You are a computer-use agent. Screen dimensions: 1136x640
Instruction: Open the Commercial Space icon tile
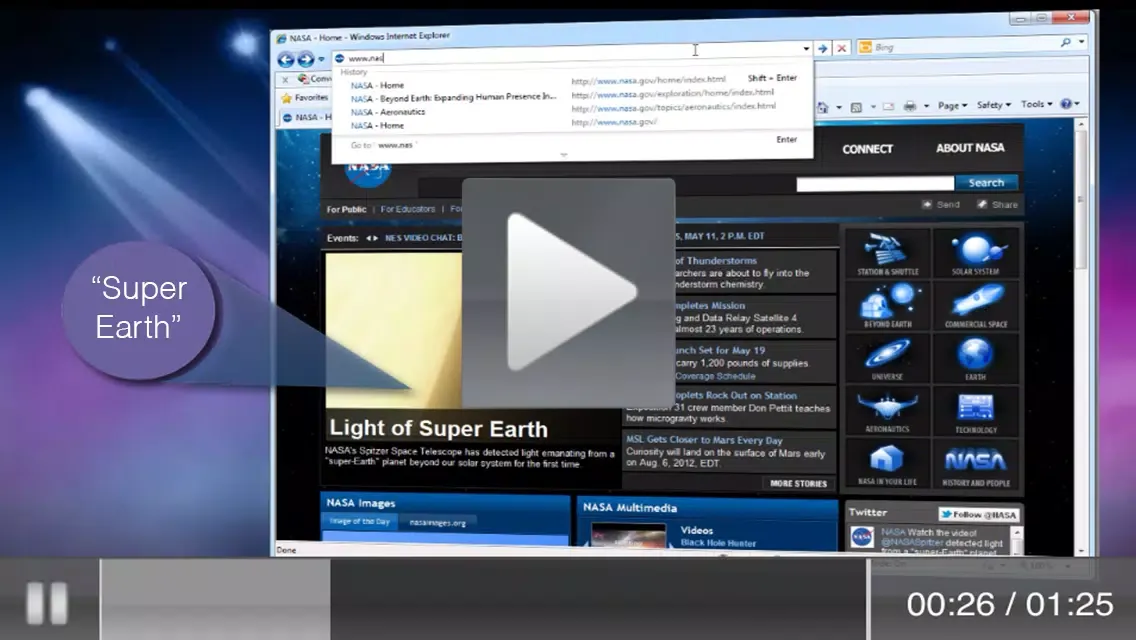976,307
